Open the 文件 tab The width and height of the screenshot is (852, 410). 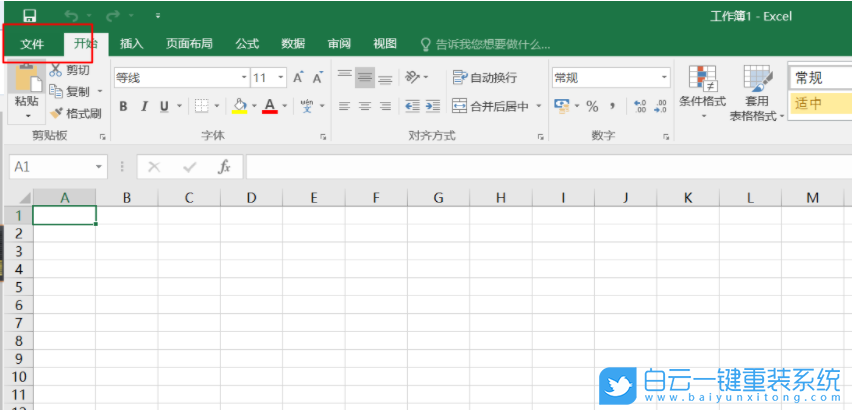pyautogui.click(x=32, y=44)
